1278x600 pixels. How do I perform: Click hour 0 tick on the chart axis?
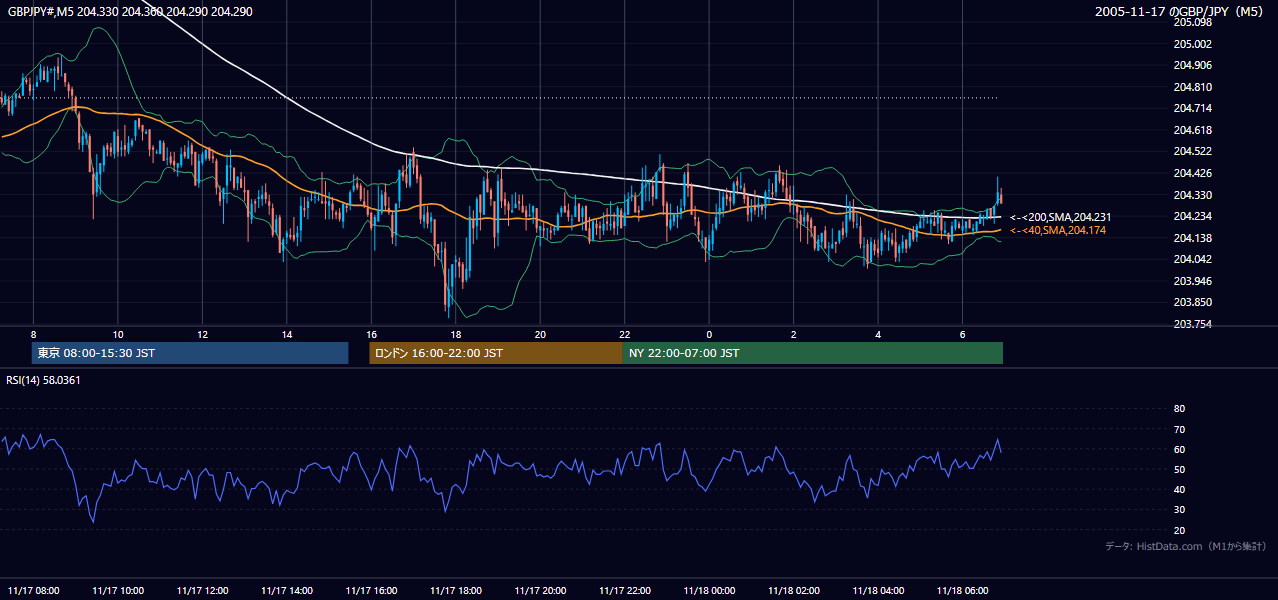point(709,334)
